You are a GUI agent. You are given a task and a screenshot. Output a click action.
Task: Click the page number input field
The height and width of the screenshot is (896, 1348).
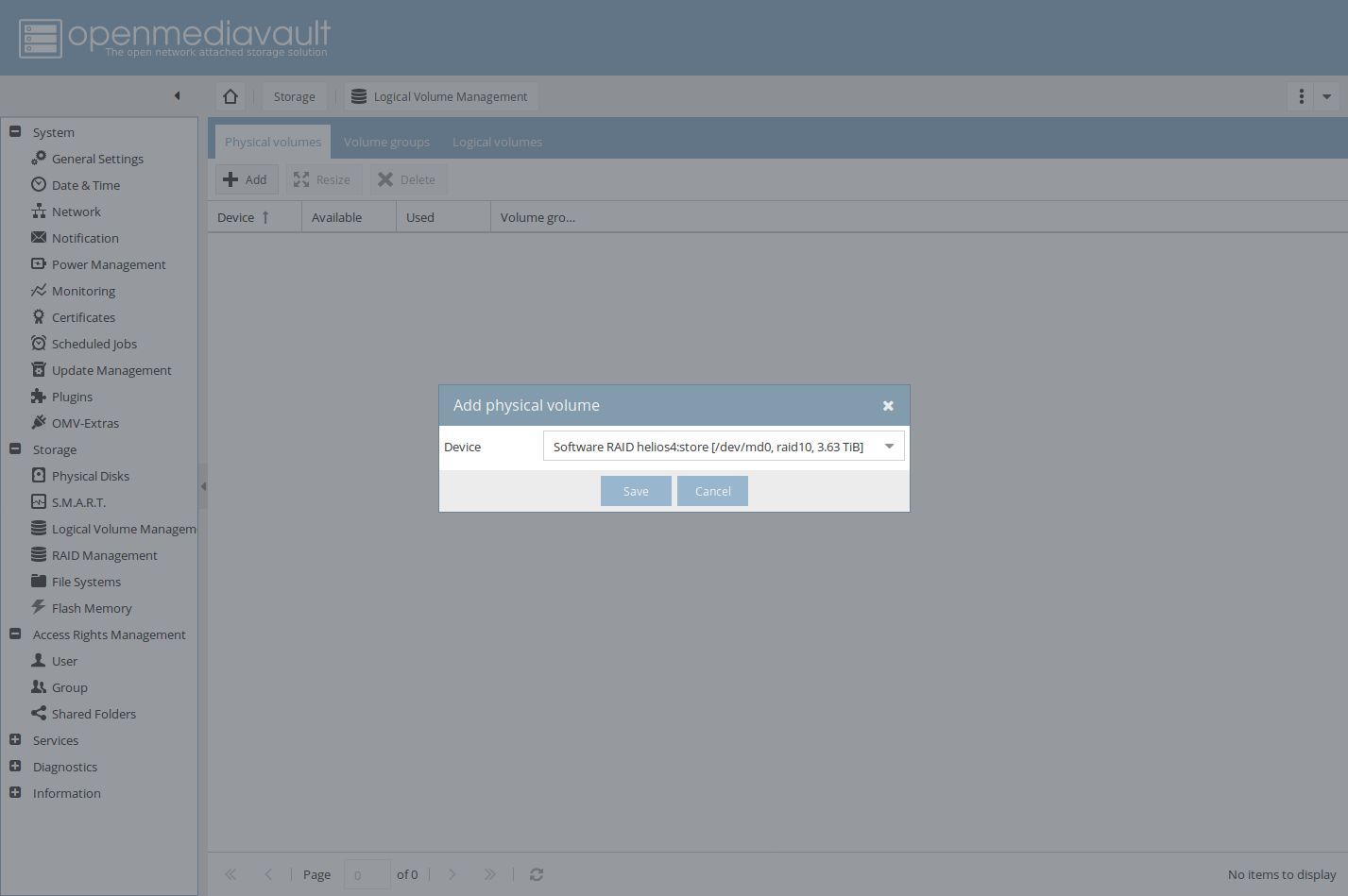[x=367, y=874]
